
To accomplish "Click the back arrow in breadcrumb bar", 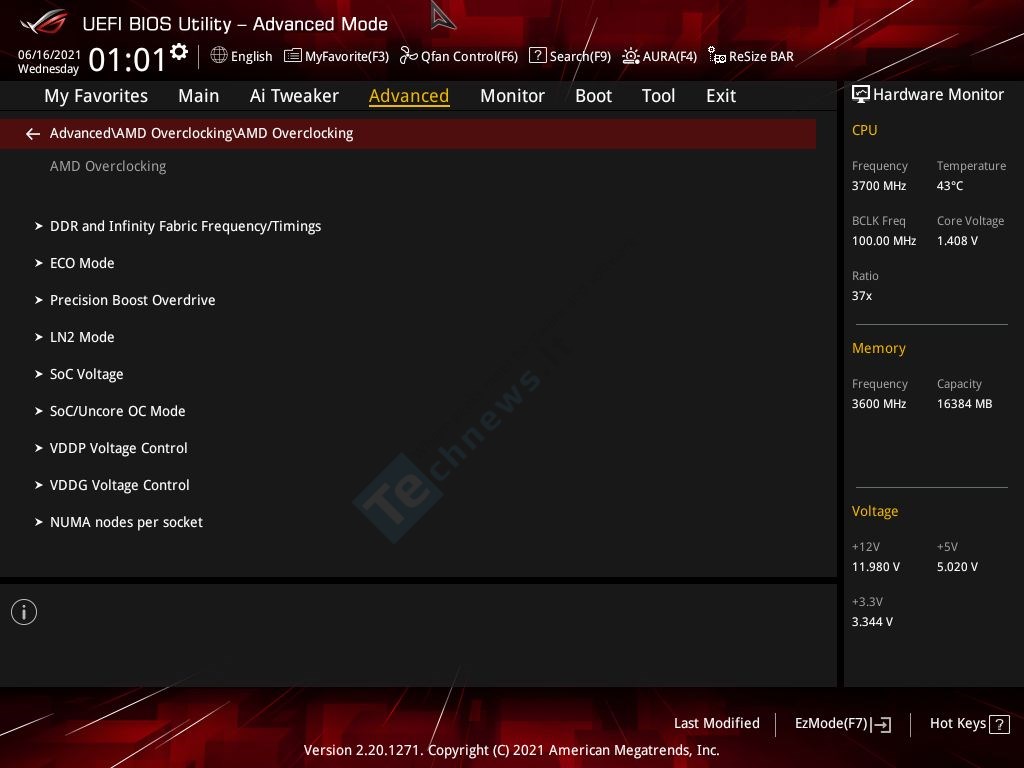I will (x=33, y=134).
